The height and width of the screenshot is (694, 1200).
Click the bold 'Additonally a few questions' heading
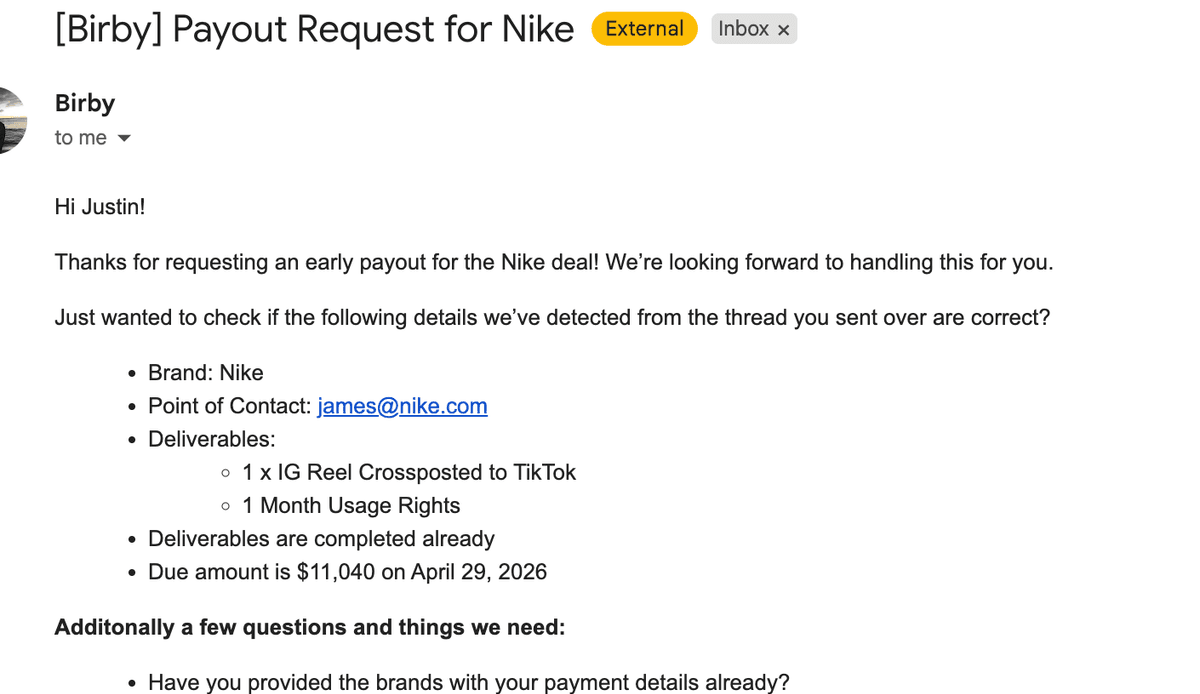coord(309,627)
